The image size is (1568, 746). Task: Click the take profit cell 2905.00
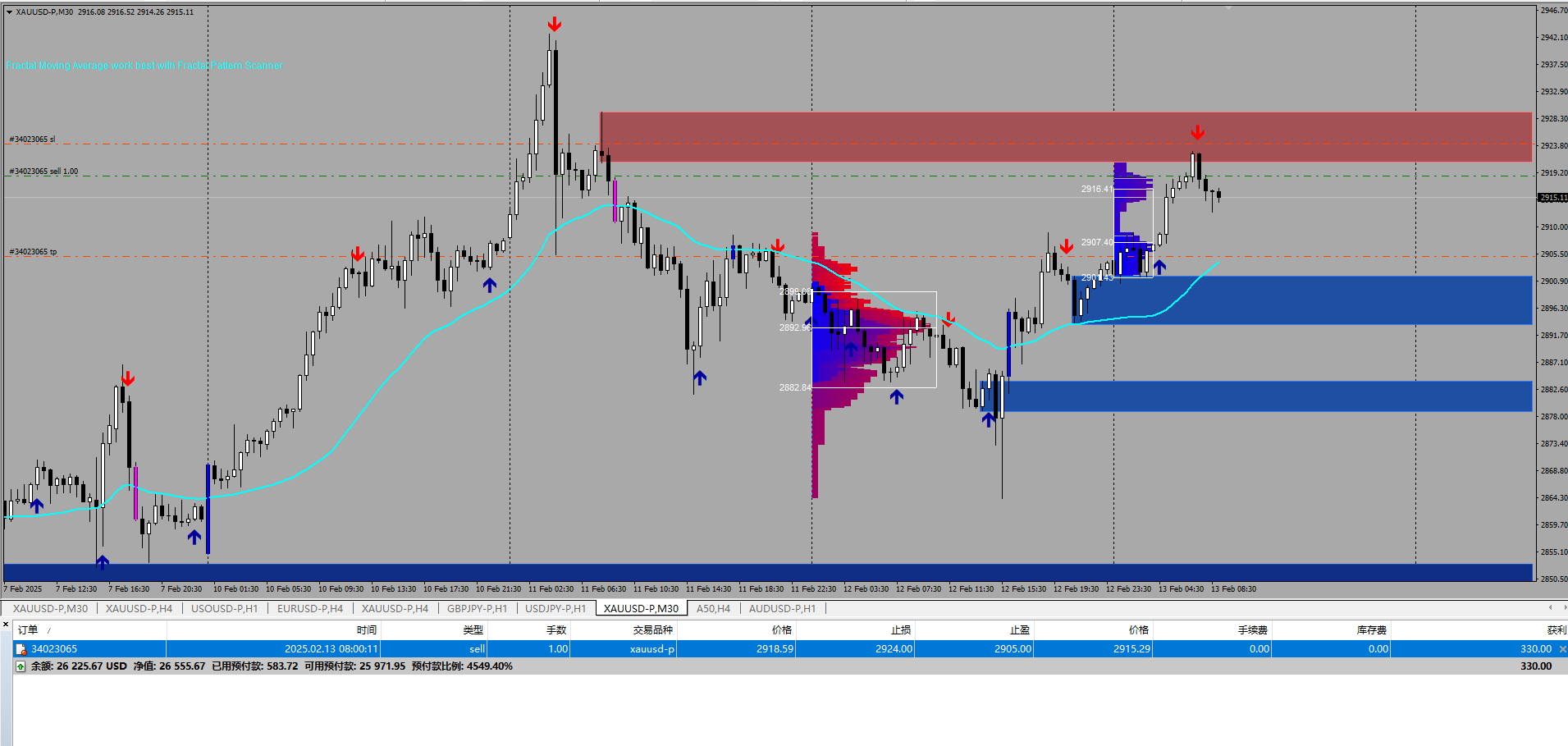pos(1013,649)
